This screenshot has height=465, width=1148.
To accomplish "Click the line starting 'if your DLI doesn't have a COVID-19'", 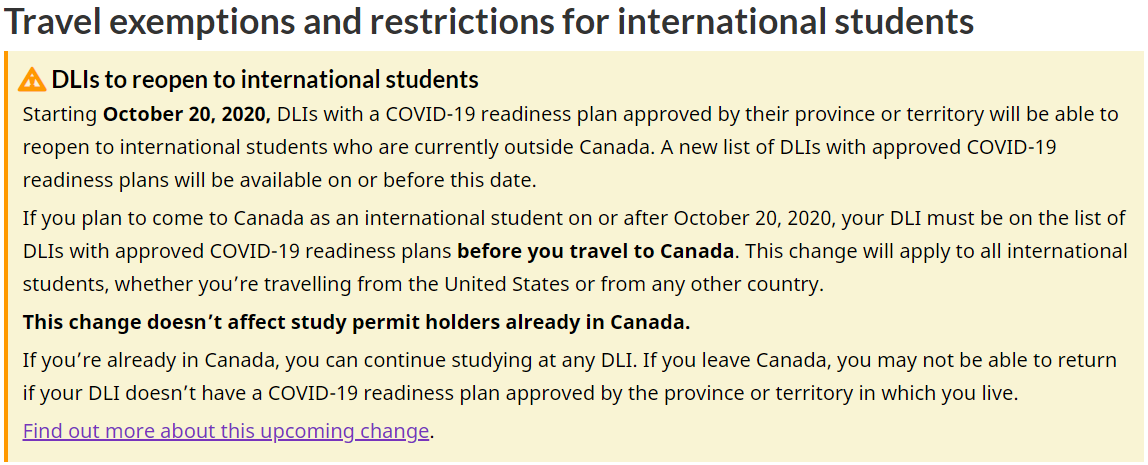I will 521,394.
